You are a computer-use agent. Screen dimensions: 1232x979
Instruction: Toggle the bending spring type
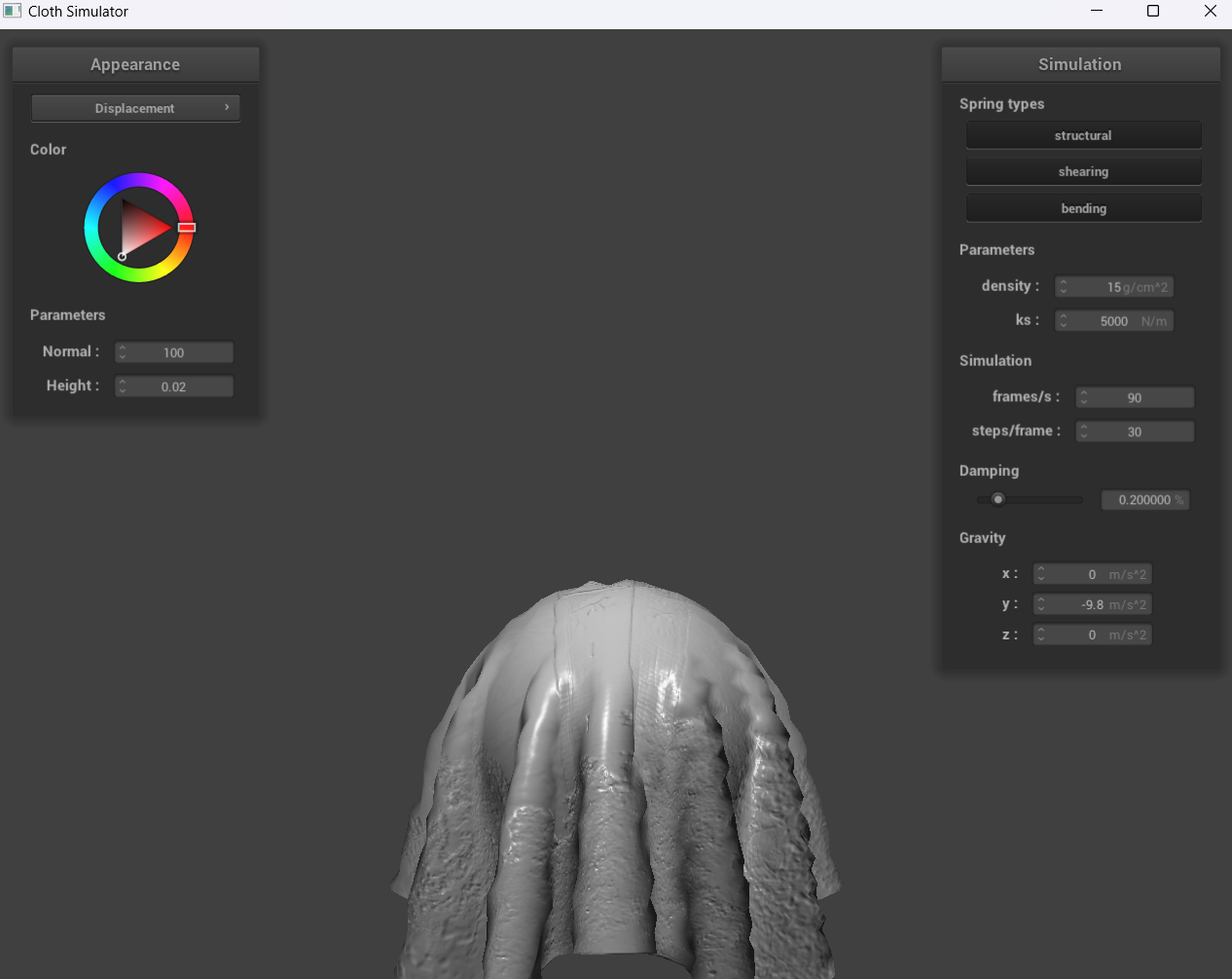pos(1083,208)
